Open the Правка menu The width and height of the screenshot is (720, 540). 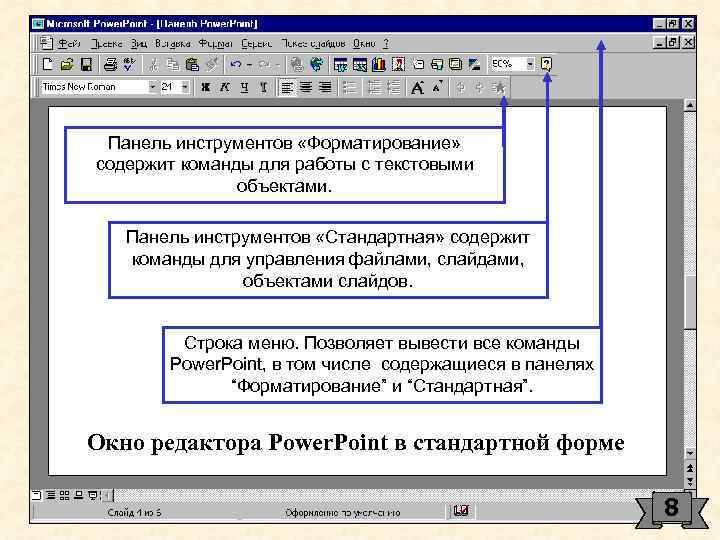point(107,44)
